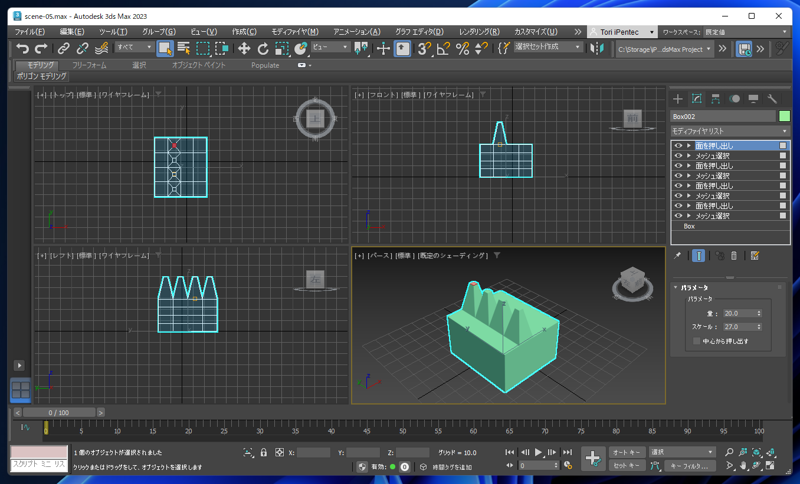Viewport: 800px width, 484px height.
Task: Click the Play Animation button
Action: 538,452
